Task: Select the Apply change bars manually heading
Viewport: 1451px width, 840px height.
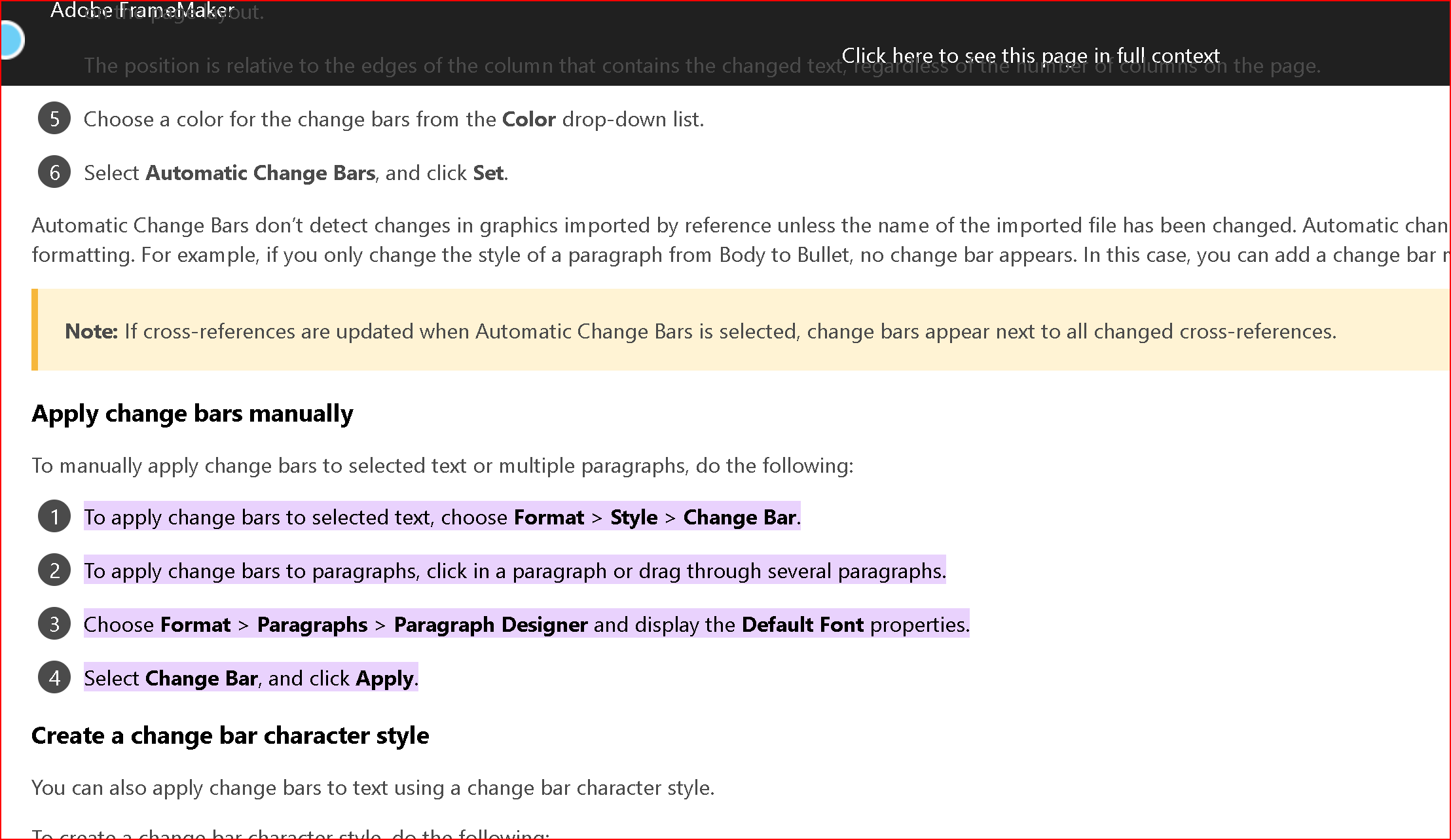Action: 193,413
